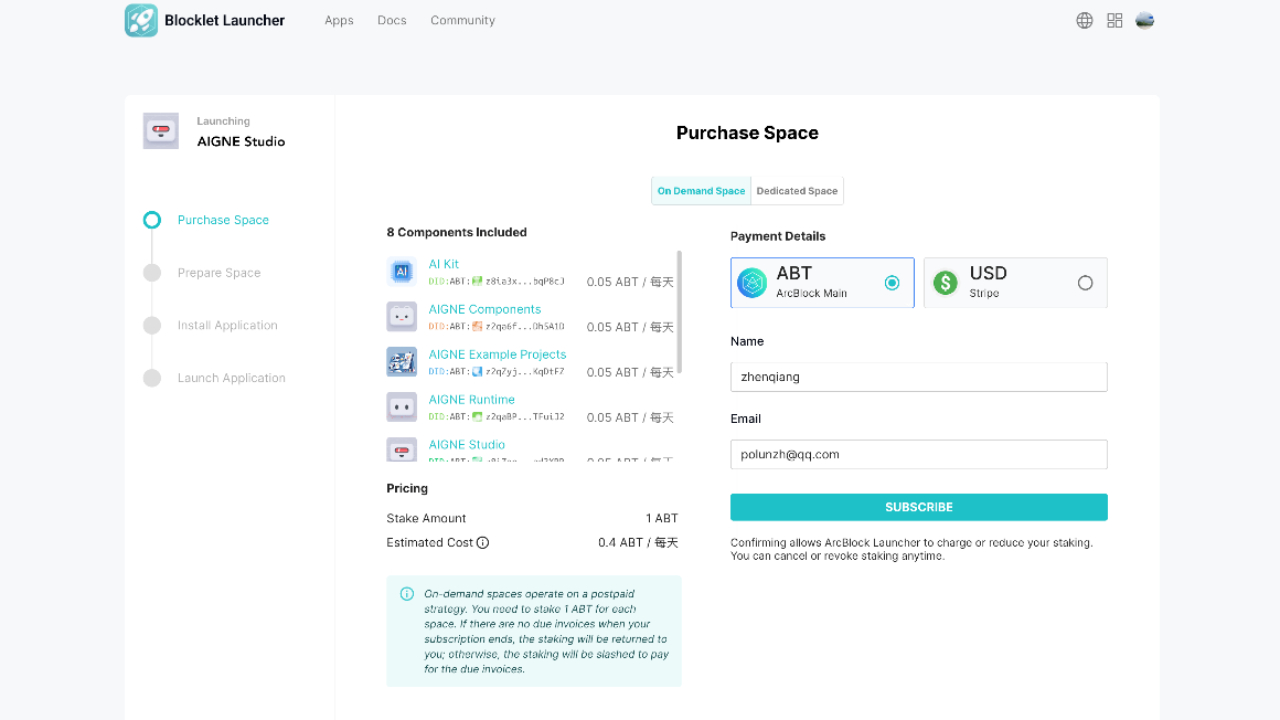Click the apps grid icon near the avatar
The height and width of the screenshot is (720, 1280).
(1114, 20)
